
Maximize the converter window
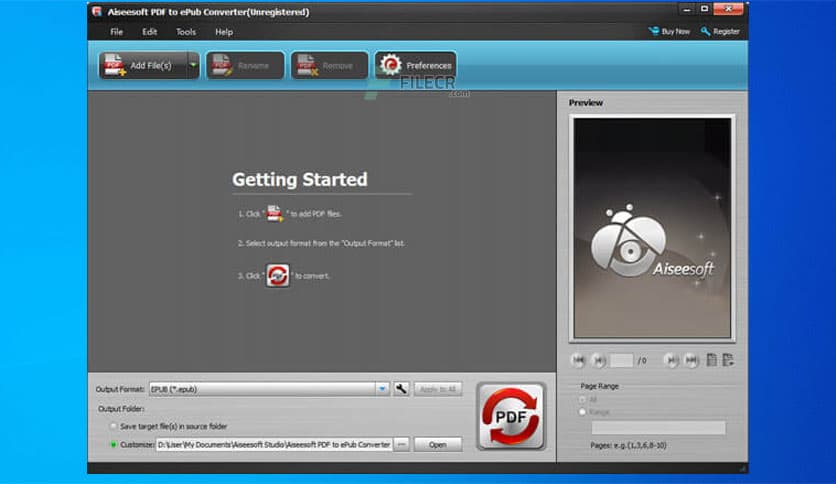pos(704,9)
